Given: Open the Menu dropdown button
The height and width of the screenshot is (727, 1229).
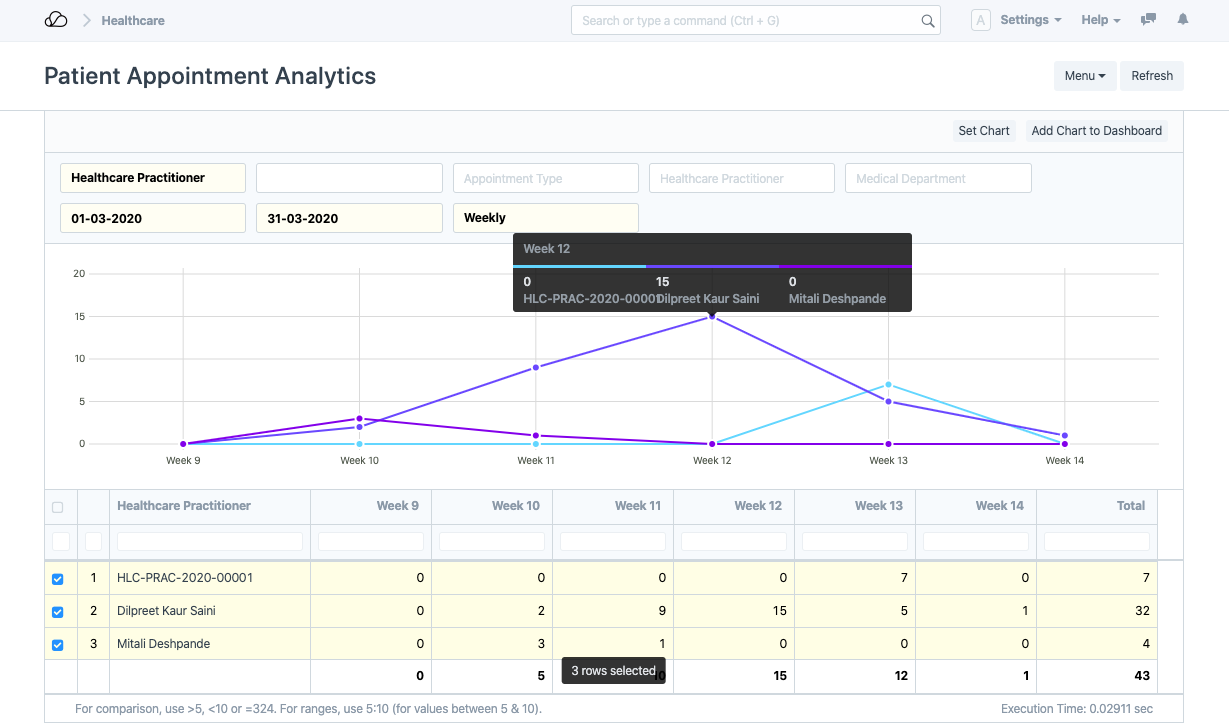Looking at the screenshot, I should point(1084,76).
